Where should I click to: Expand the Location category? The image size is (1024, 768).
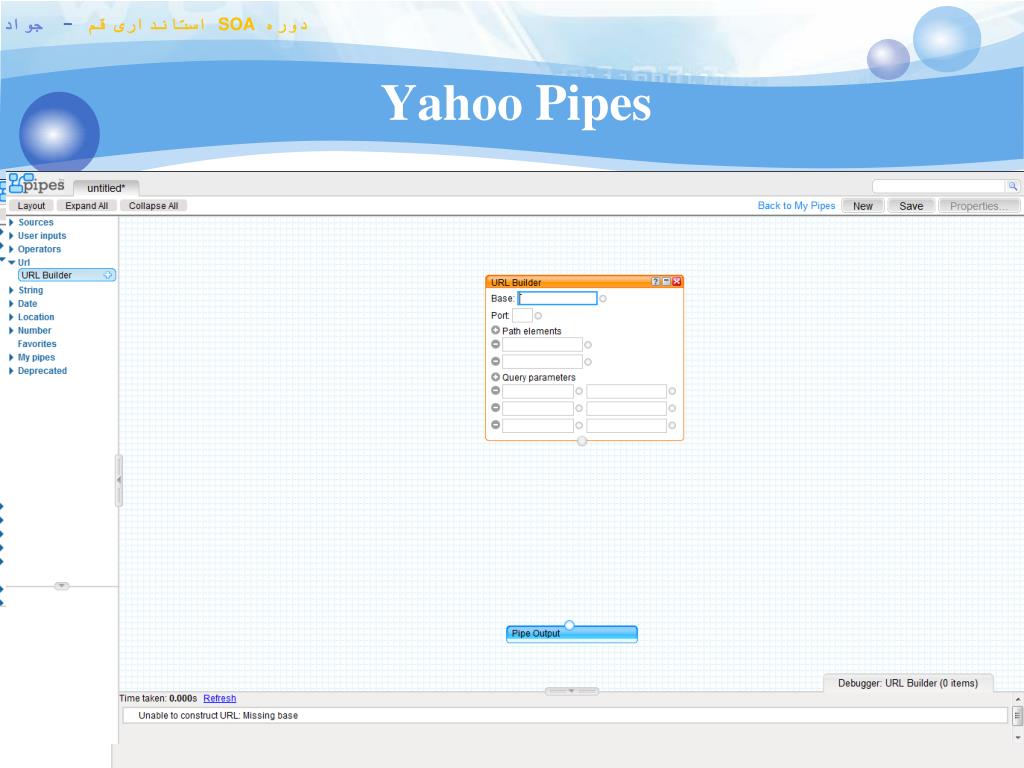tap(11, 317)
